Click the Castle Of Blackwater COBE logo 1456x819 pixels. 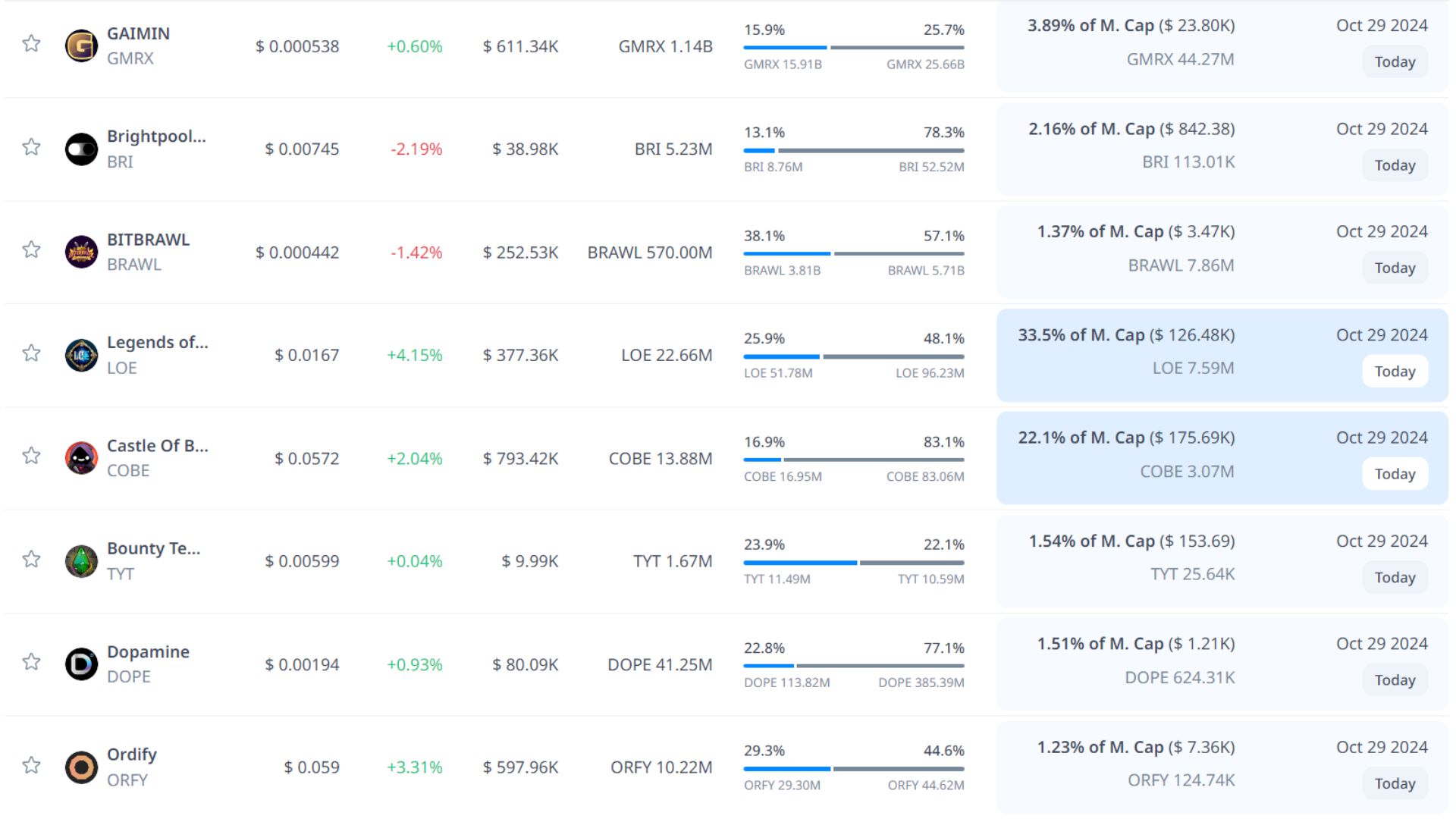[x=81, y=458]
